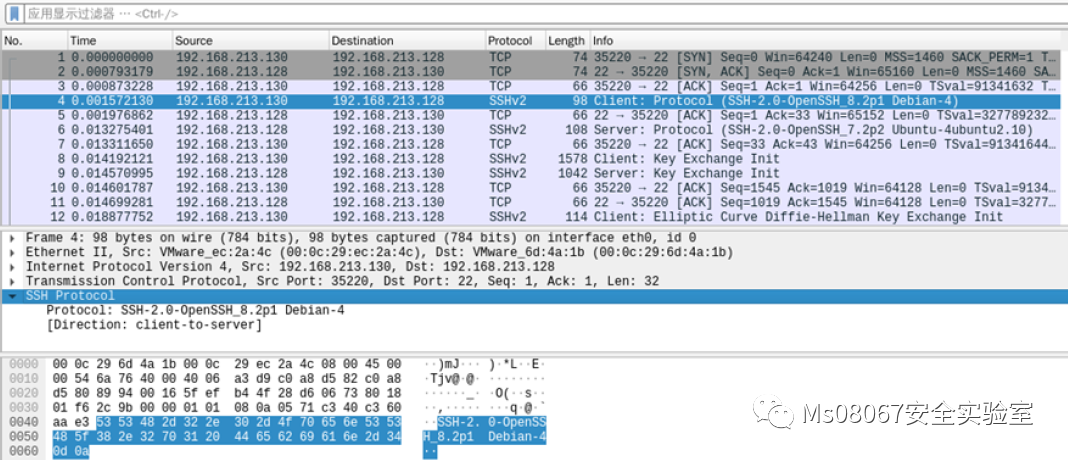The height and width of the screenshot is (460, 1068).
Task: Select packet 2 SYN, ACK row
Action: pyautogui.click(x=531, y=72)
